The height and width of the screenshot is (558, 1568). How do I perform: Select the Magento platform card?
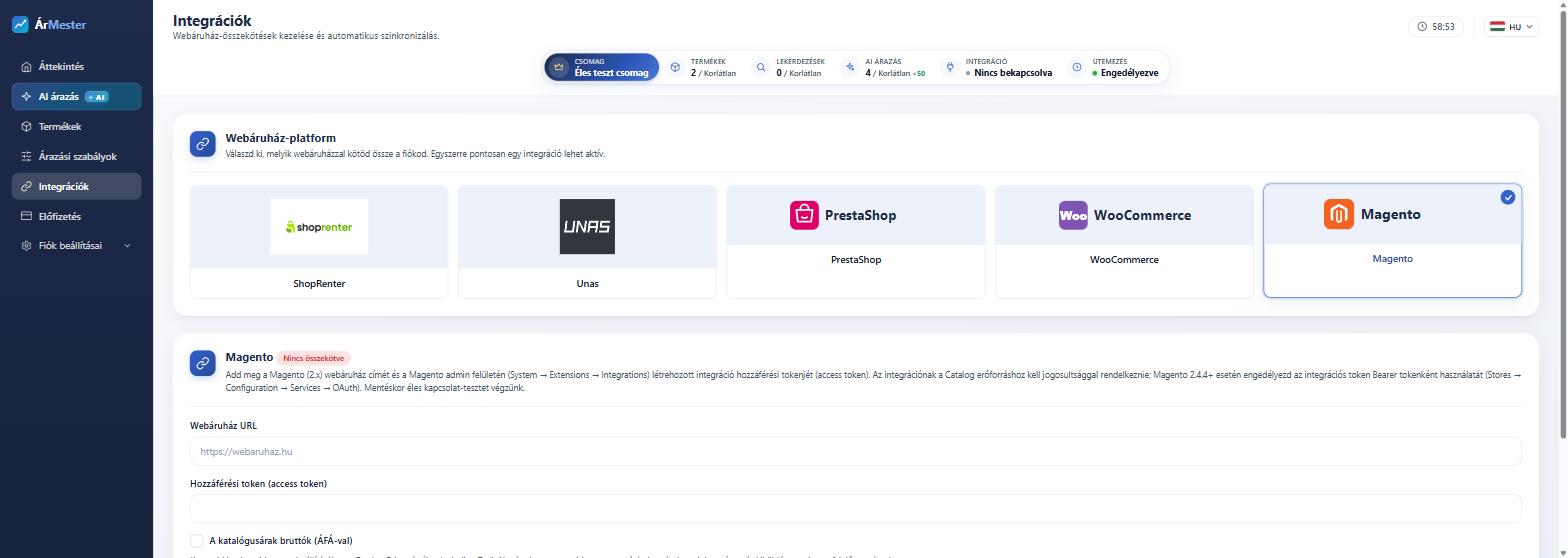click(x=1392, y=240)
